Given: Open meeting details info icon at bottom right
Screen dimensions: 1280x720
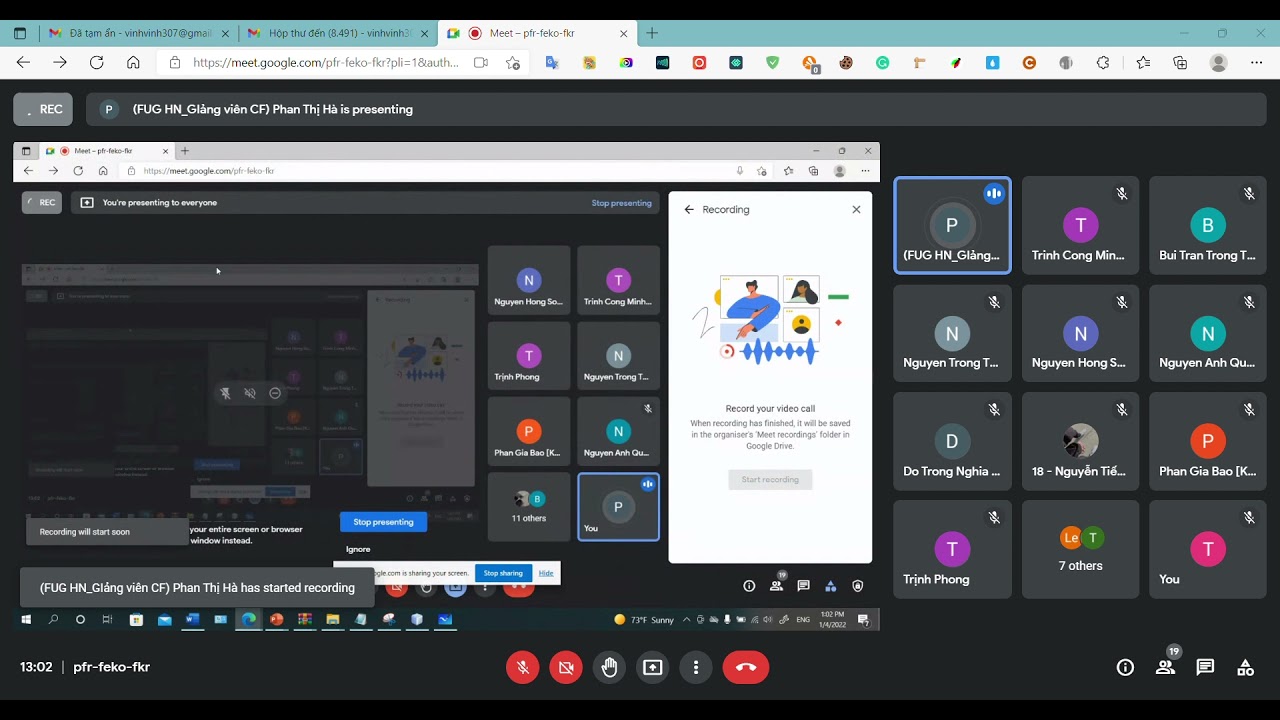Looking at the screenshot, I should coord(1125,667).
